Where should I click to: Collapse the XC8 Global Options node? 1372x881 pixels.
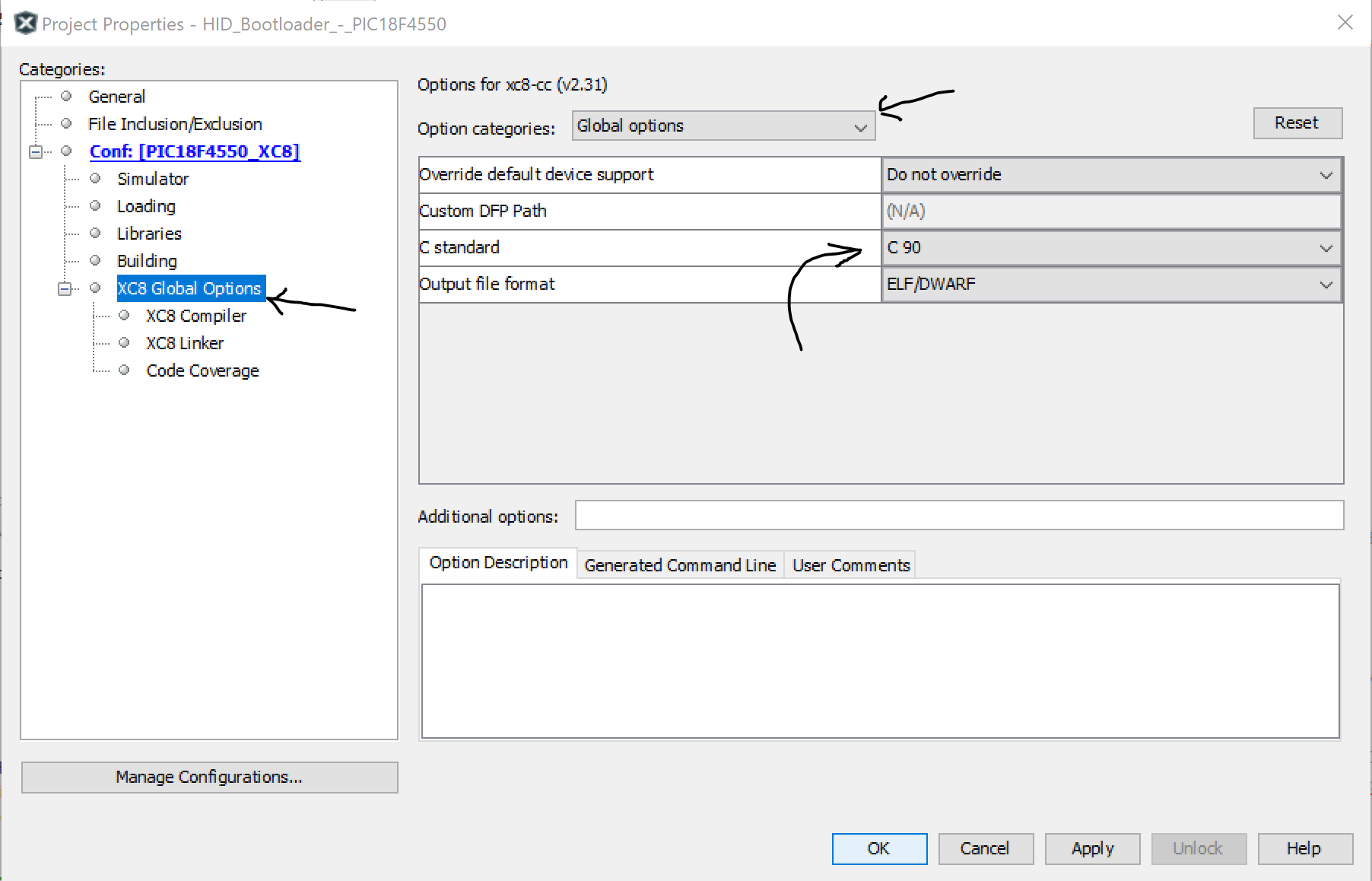click(65, 288)
